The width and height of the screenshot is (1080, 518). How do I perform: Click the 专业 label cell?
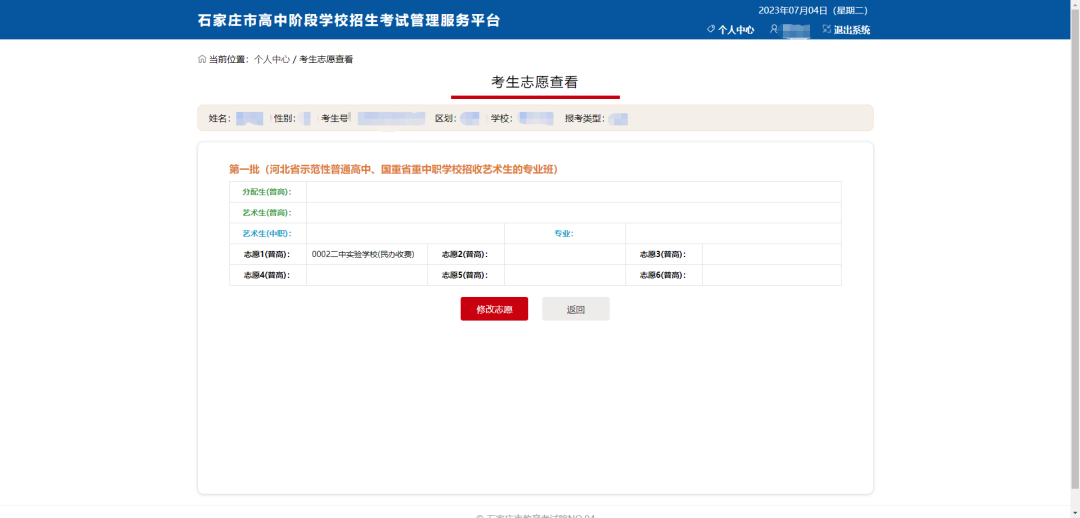(565, 234)
